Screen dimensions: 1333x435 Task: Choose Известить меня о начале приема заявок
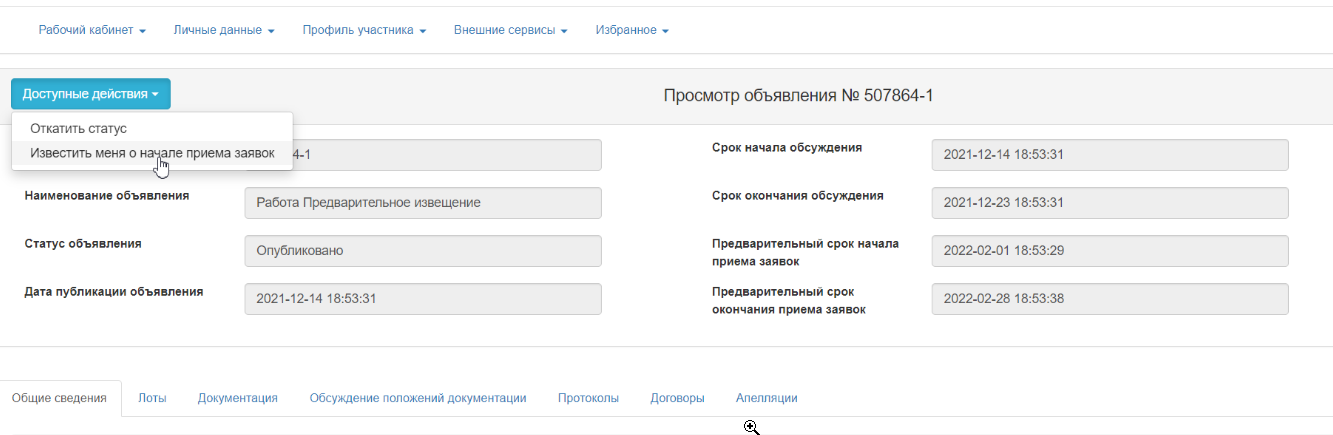point(152,153)
